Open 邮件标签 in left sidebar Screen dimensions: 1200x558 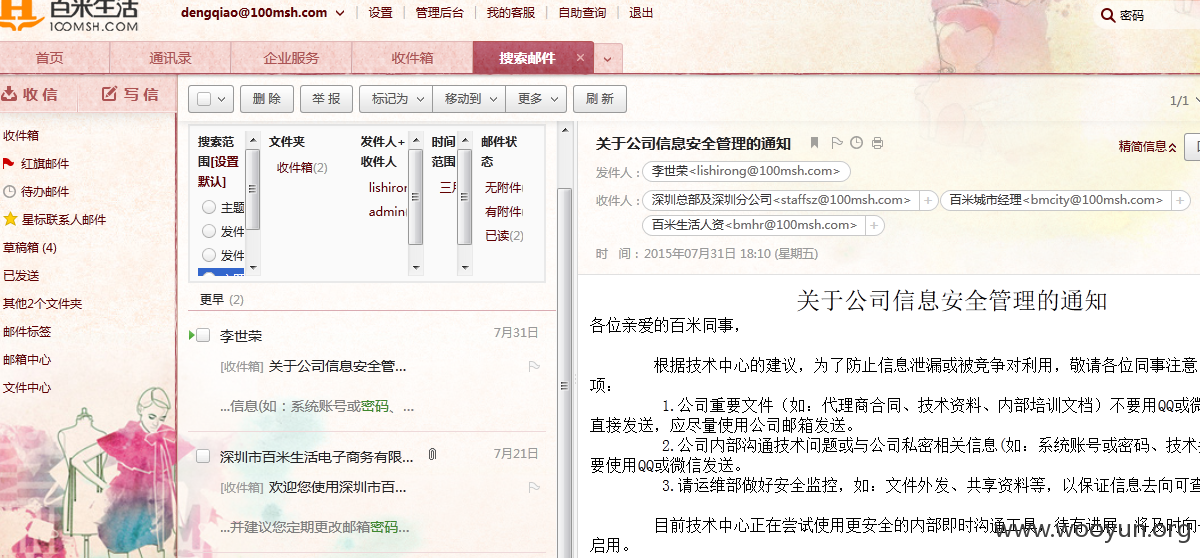pyautogui.click(x=27, y=331)
